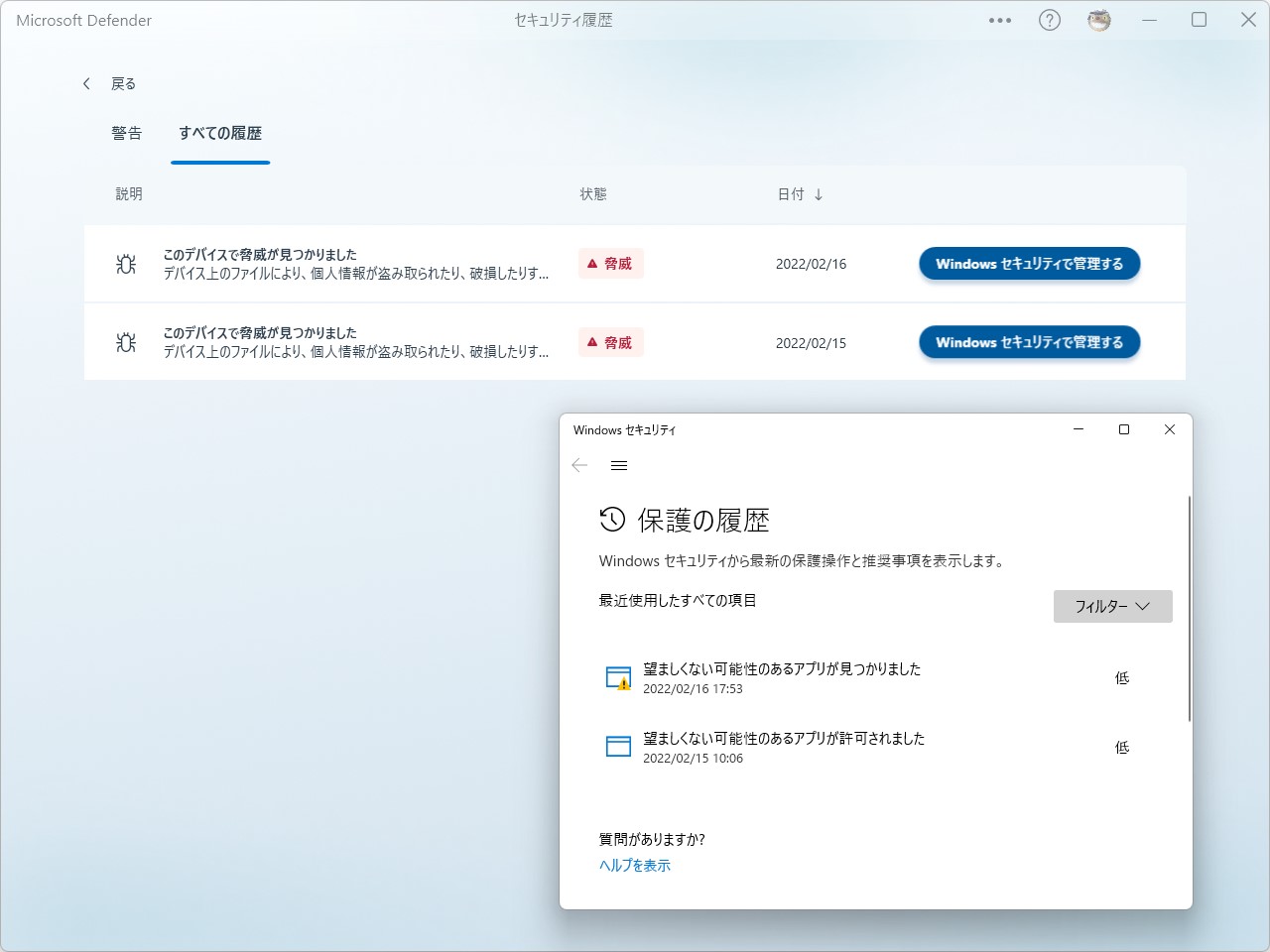Click the 脅威 status badge dated 2022/02/15
This screenshot has width=1270, height=952.
[611, 342]
